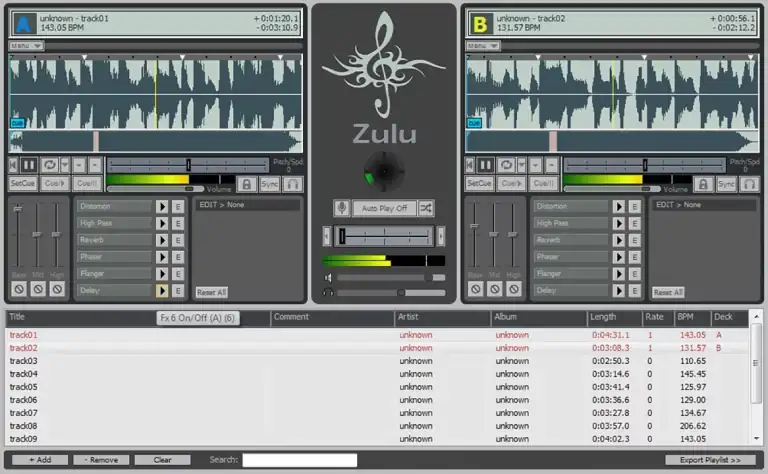Click Add to import a track

point(40,460)
